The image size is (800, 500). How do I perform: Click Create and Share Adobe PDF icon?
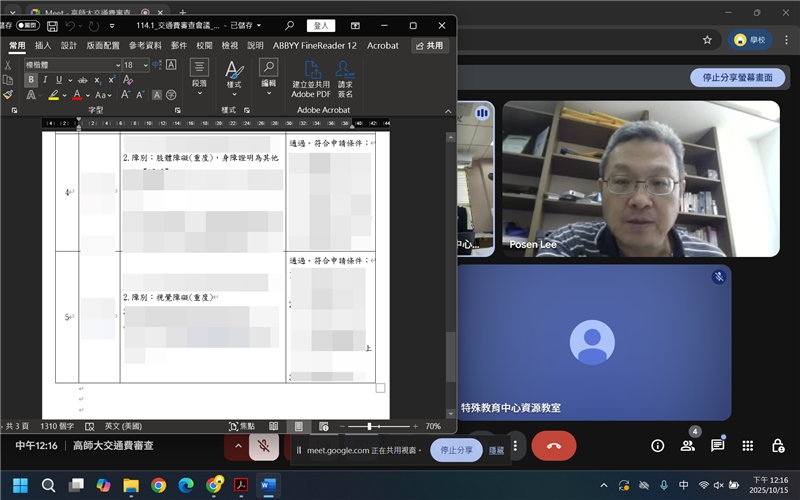(311, 78)
